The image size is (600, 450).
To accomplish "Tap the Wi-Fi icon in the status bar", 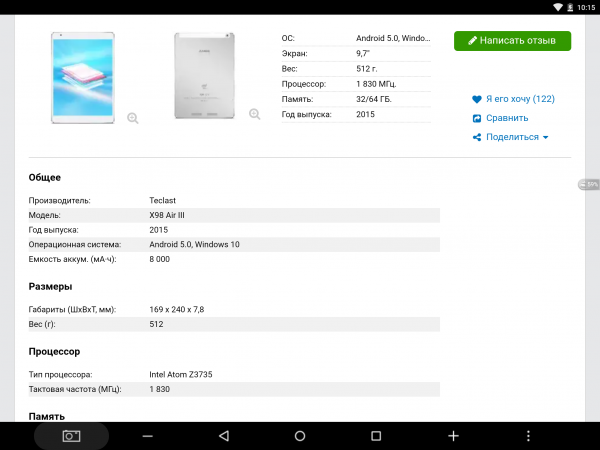I will pyautogui.click(x=557, y=6).
